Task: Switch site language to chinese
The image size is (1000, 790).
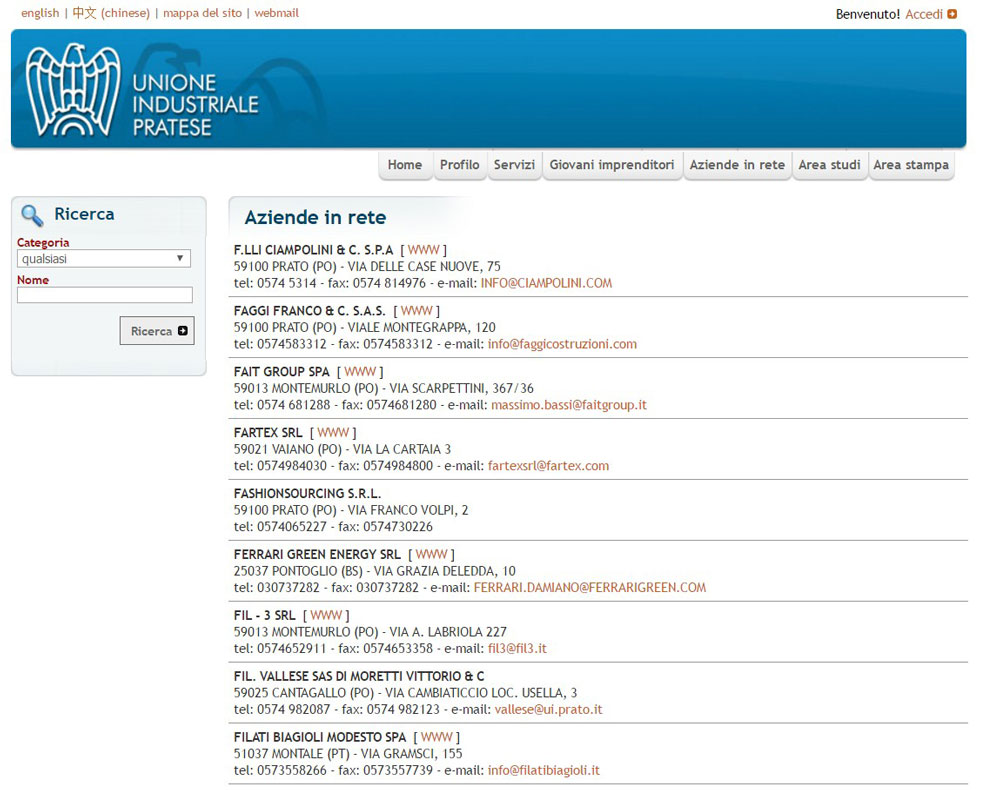Action: pos(111,13)
